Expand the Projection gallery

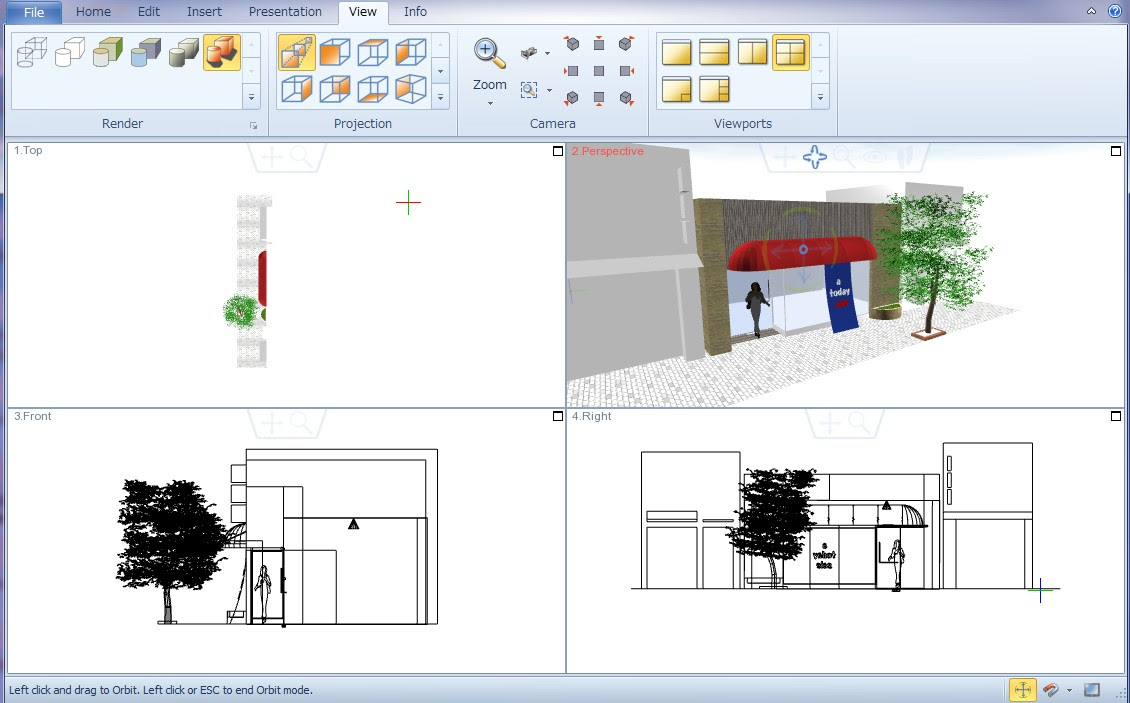[x=440, y=97]
